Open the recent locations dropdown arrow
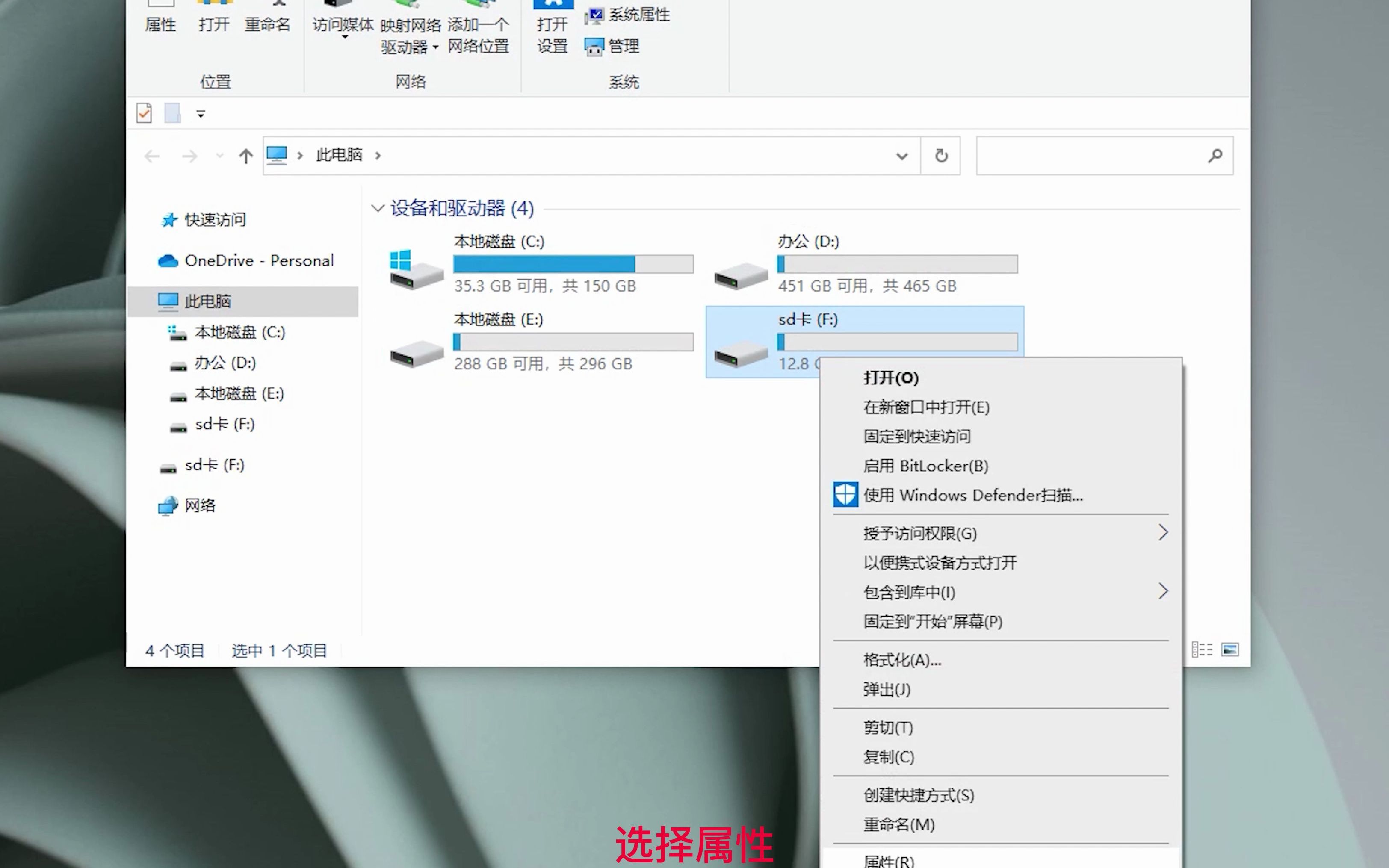1389x868 pixels. pyautogui.click(x=219, y=156)
